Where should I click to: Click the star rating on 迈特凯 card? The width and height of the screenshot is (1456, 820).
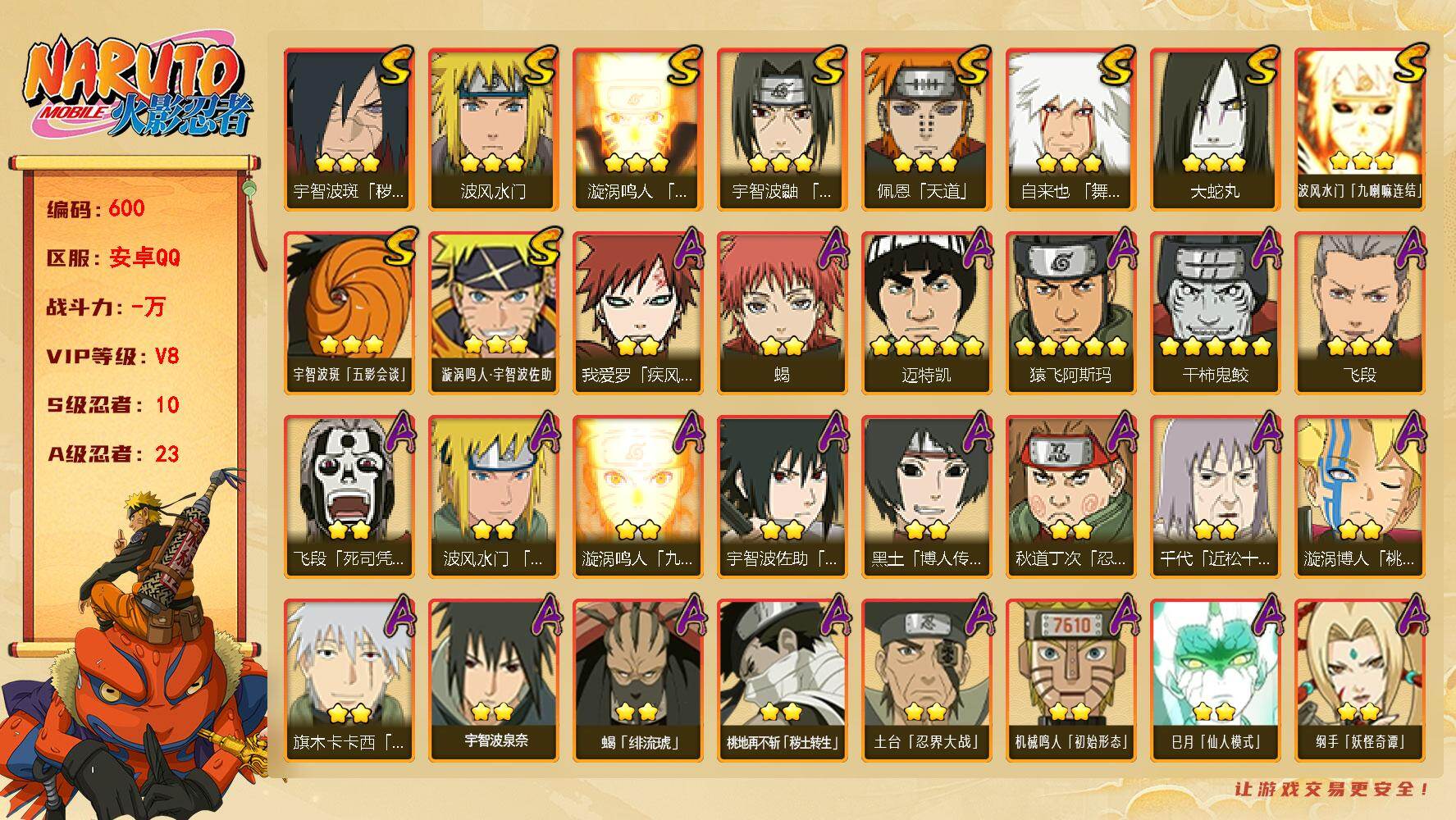click(x=926, y=346)
